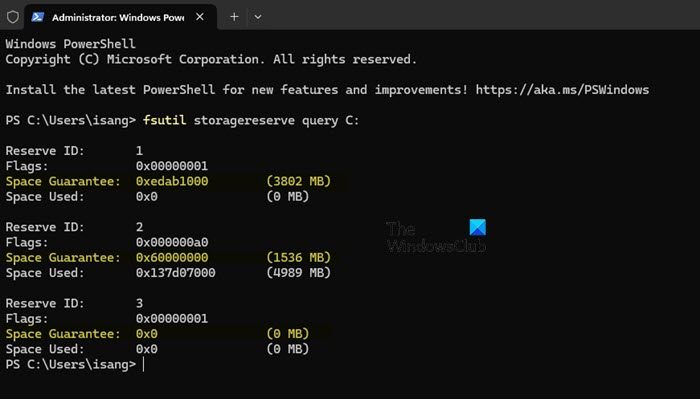Click the fsutil command word
This screenshot has width=700, height=399.
click(x=164, y=121)
